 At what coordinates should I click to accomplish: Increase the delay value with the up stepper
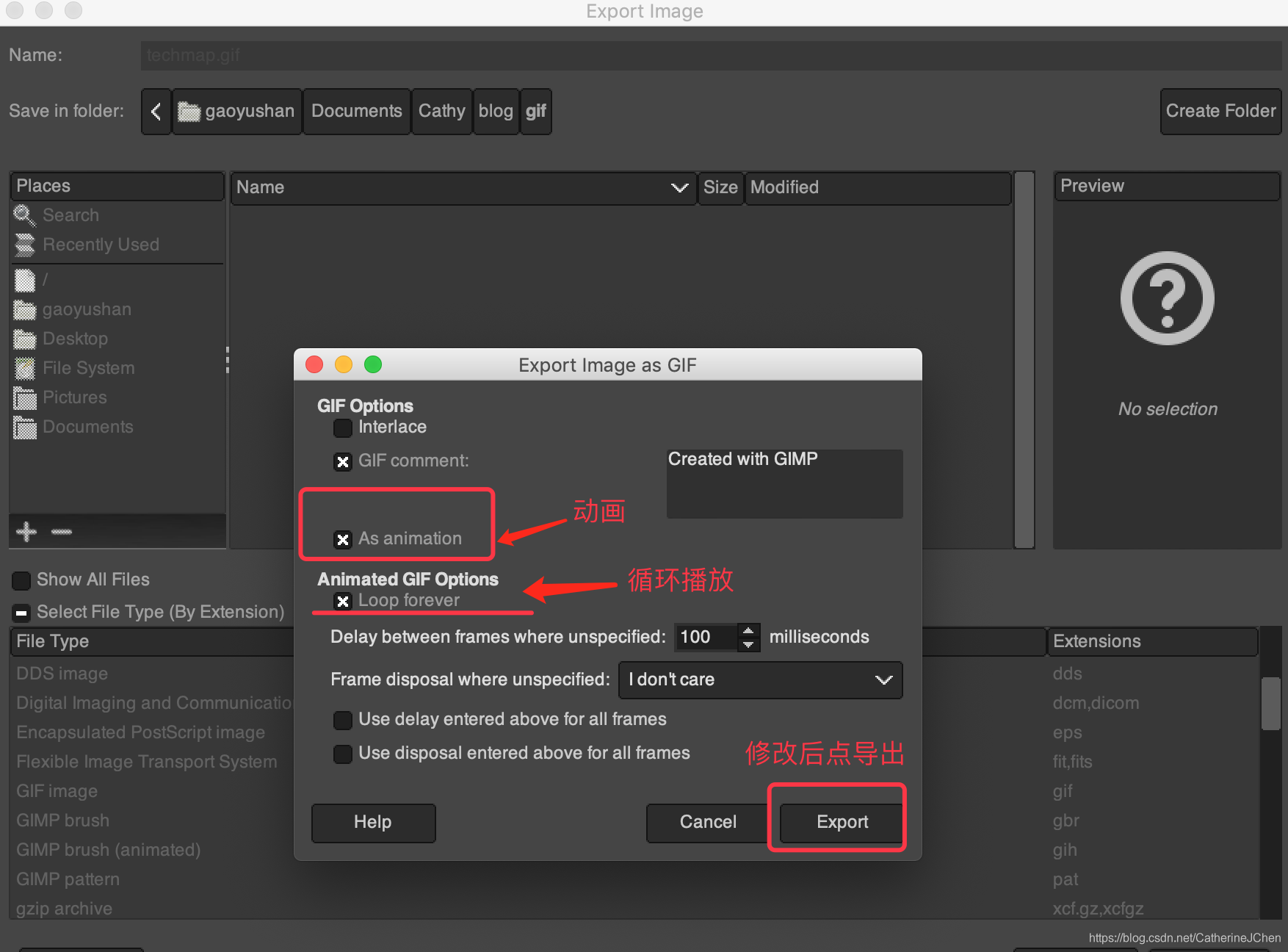[x=748, y=630]
